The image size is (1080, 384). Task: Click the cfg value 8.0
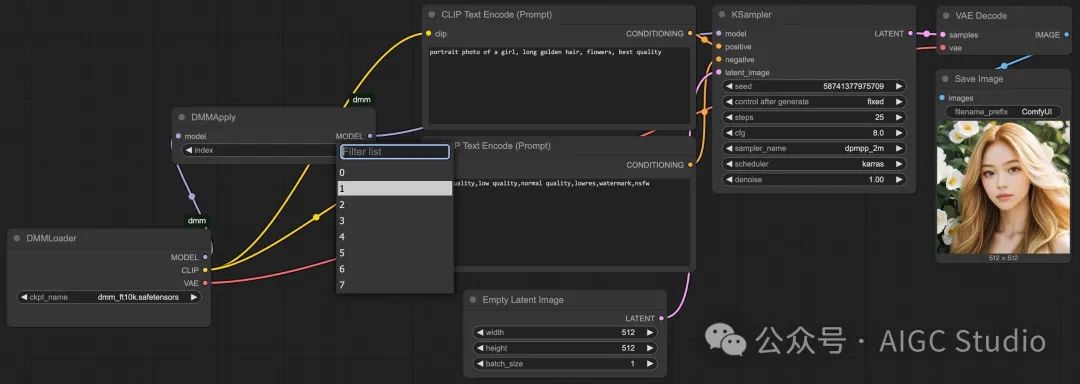pyautogui.click(x=878, y=133)
